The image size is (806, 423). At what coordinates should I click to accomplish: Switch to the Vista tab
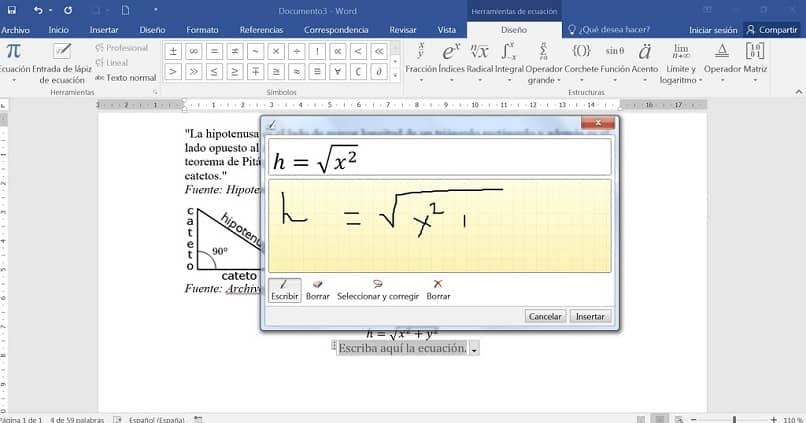(x=447, y=30)
